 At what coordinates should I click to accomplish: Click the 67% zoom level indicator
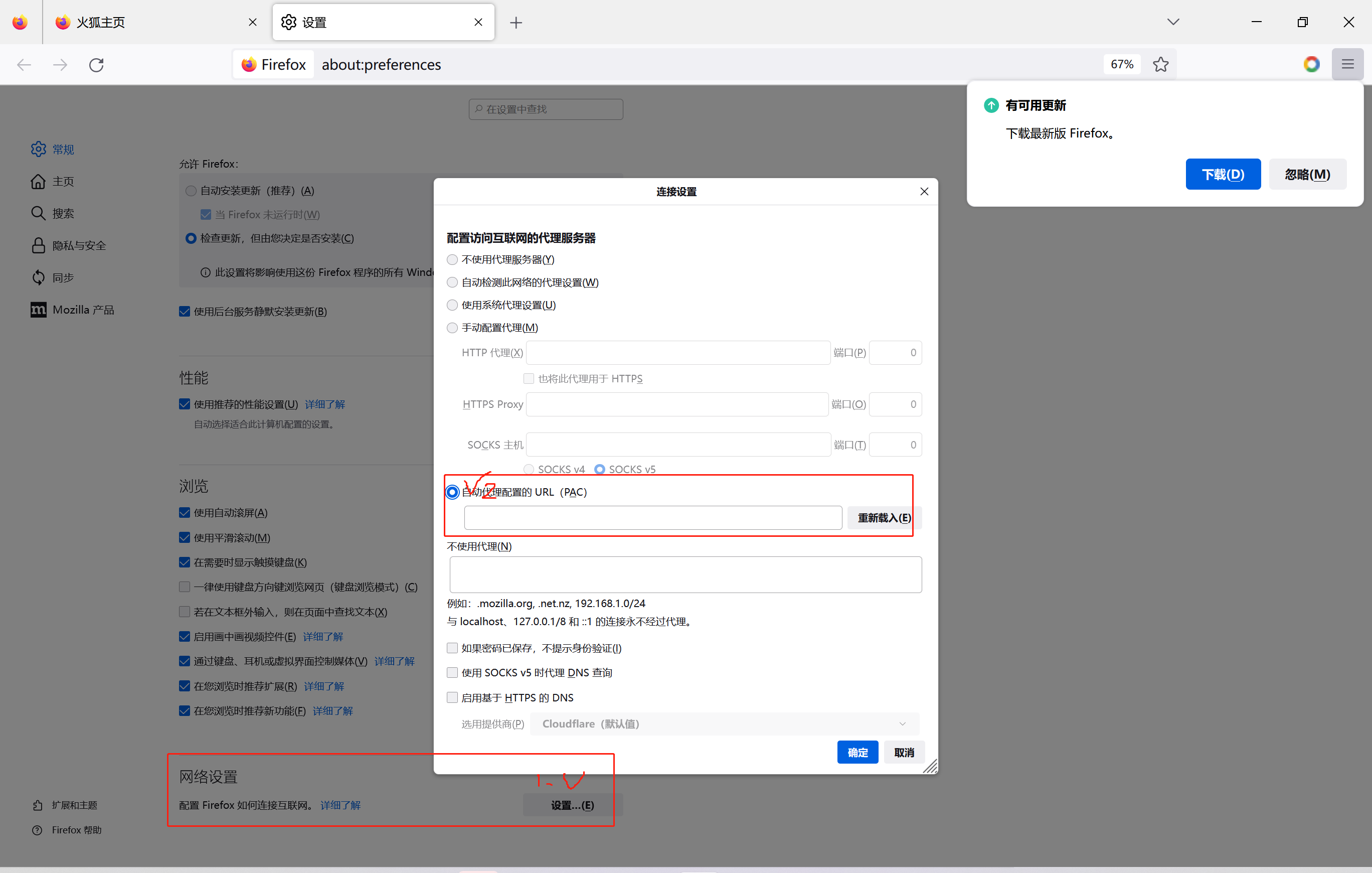[1121, 64]
